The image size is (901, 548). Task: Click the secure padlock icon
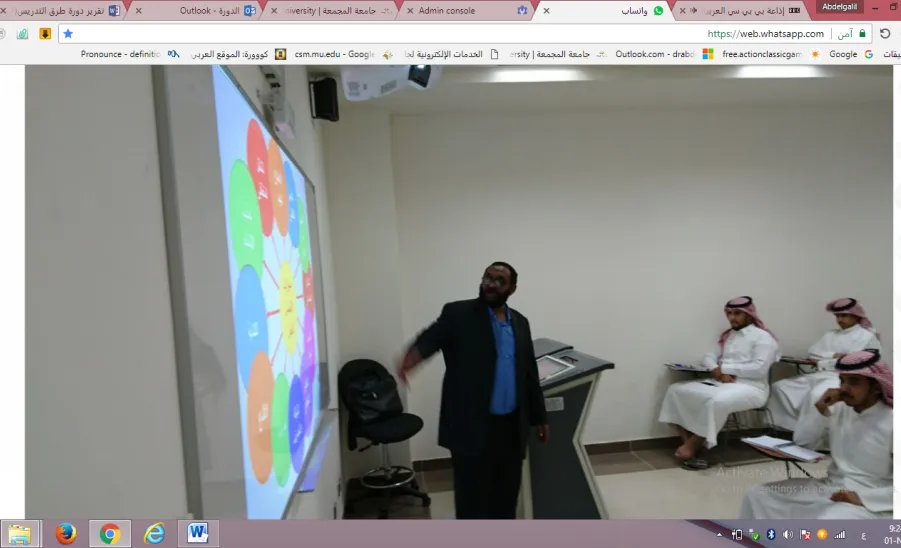pyautogui.click(x=862, y=34)
